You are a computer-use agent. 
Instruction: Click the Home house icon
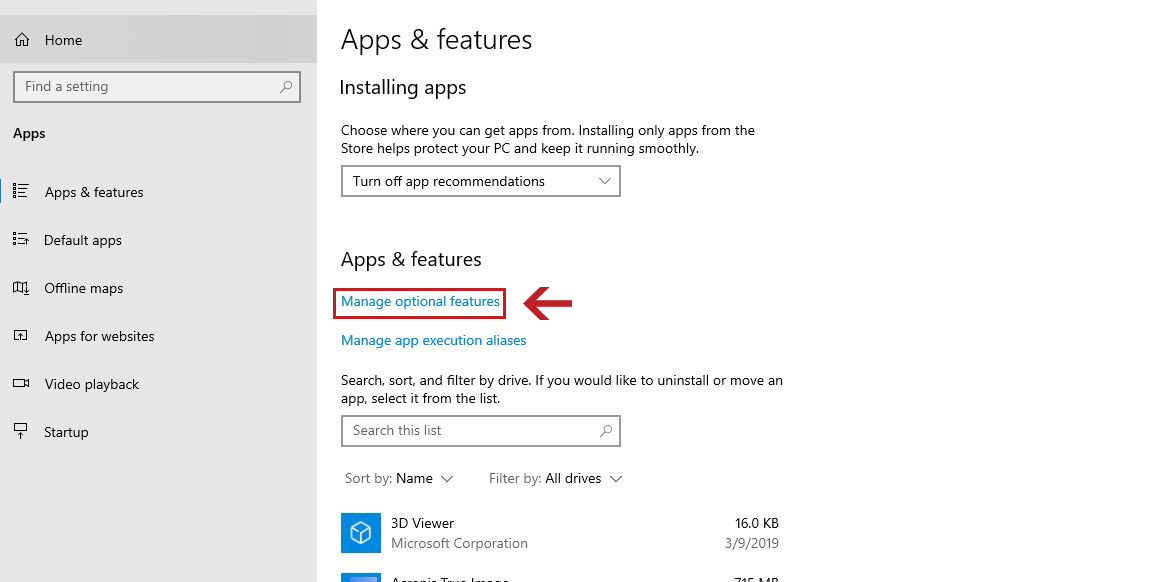(x=22, y=40)
